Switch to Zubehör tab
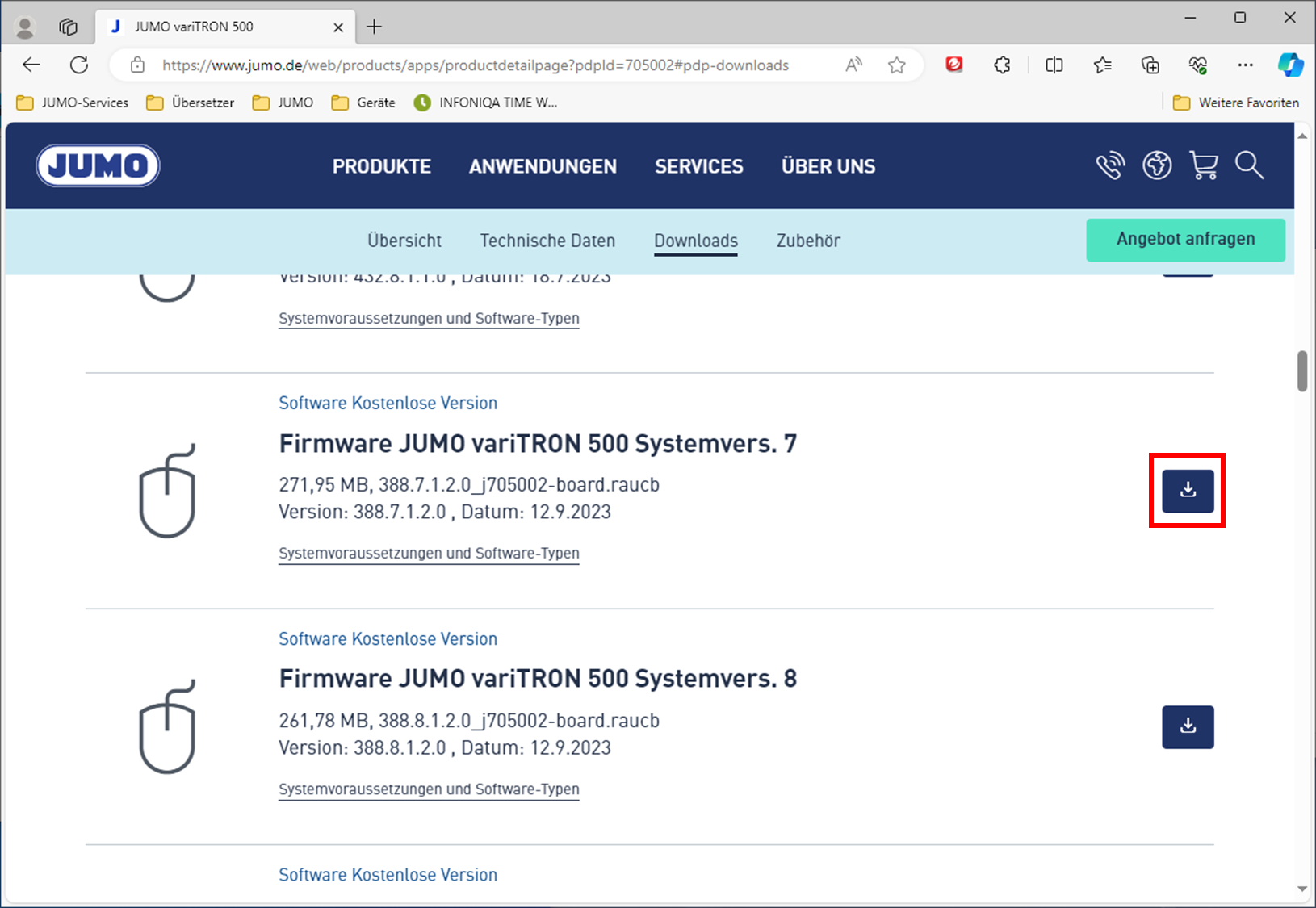 point(808,241)
